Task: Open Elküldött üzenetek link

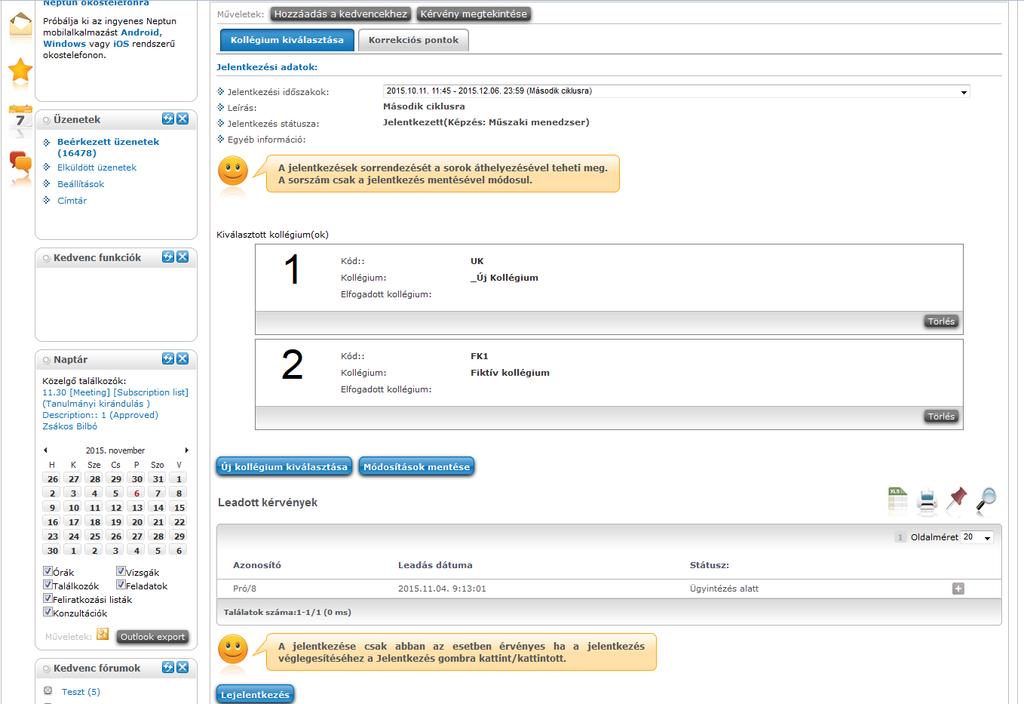Action: [97, 168]
